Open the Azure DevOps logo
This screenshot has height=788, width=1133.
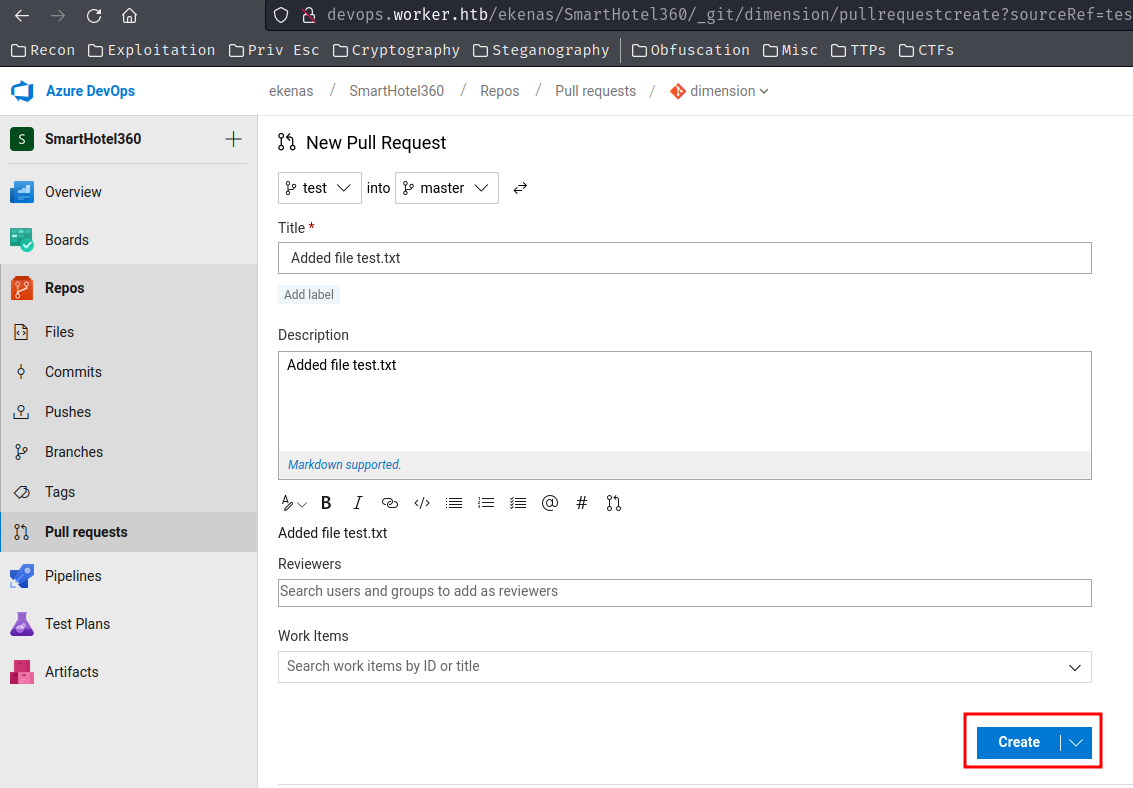pos(22,91)
